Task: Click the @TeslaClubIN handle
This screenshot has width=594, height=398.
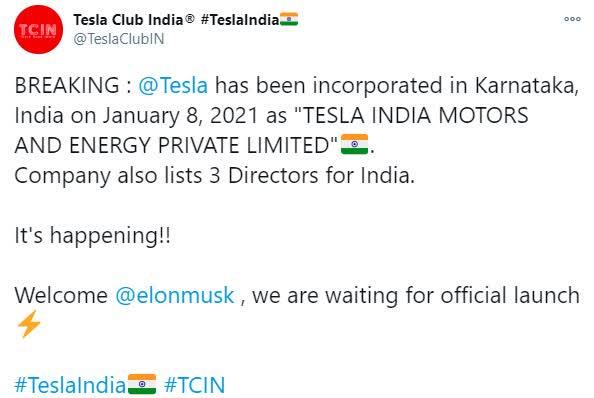Action: pyautogui.click(x=119, y=39)
